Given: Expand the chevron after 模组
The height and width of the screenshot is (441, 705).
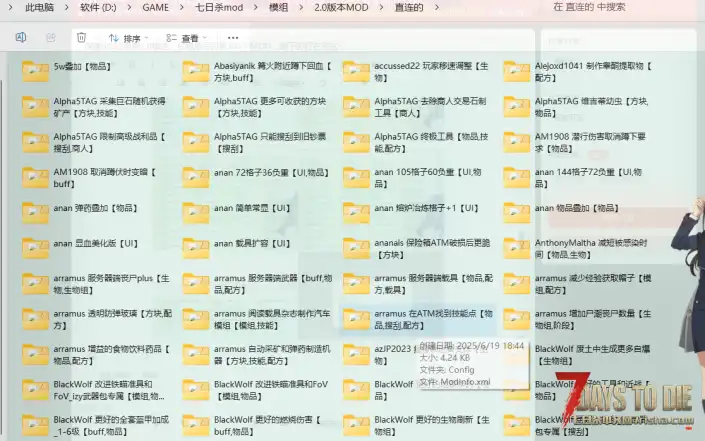Looking at the screenshot, I should point(301,8).
